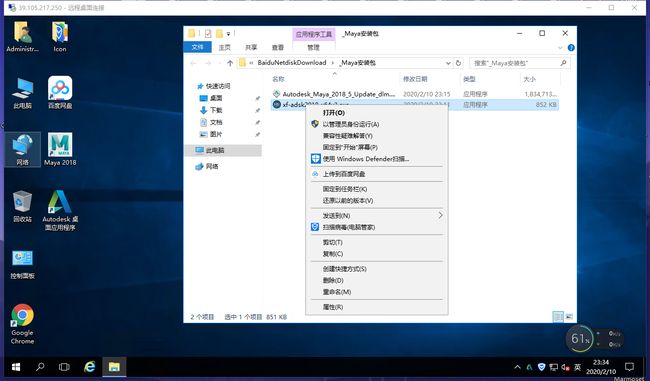Click the help question mark icon
650x381 pixels.
[571, 48]
